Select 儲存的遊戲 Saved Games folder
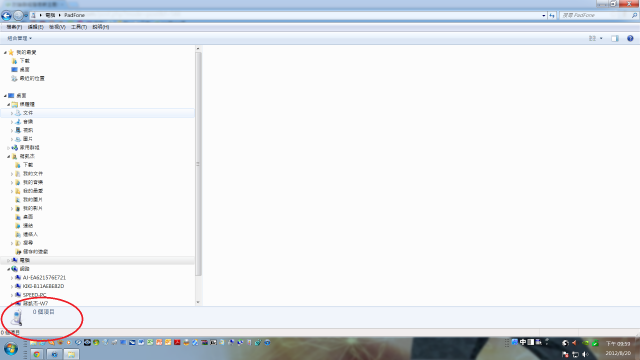 click(x=35, y=252)
